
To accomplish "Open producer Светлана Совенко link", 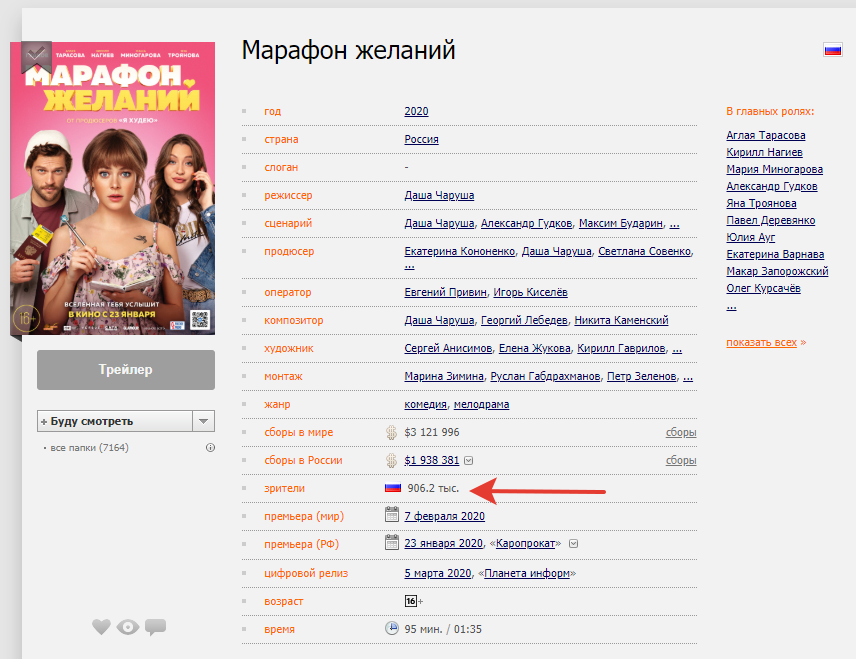I will pyautogui.click(x=644, y=251).
